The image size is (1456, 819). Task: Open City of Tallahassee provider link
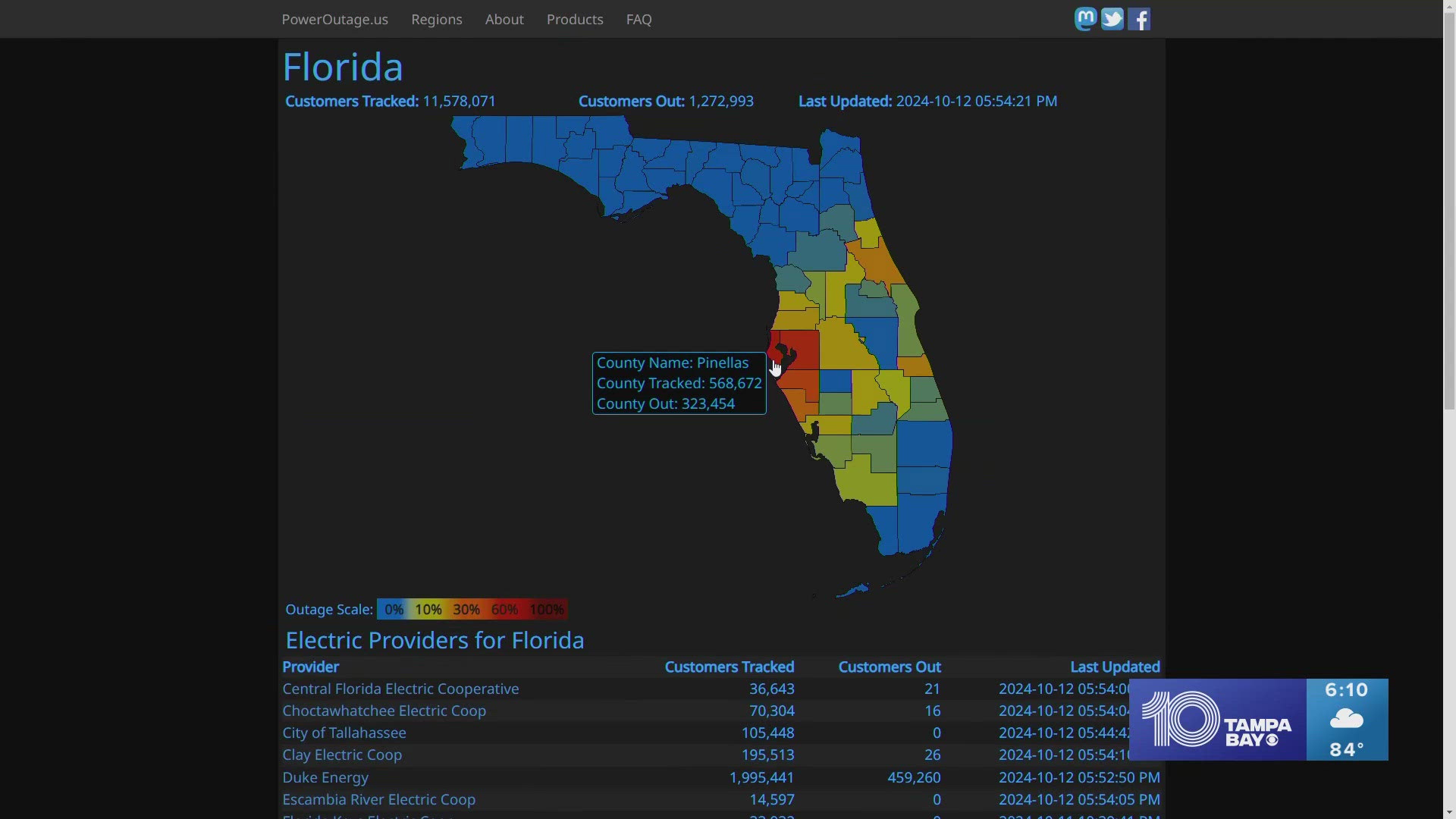pos(344,733)
